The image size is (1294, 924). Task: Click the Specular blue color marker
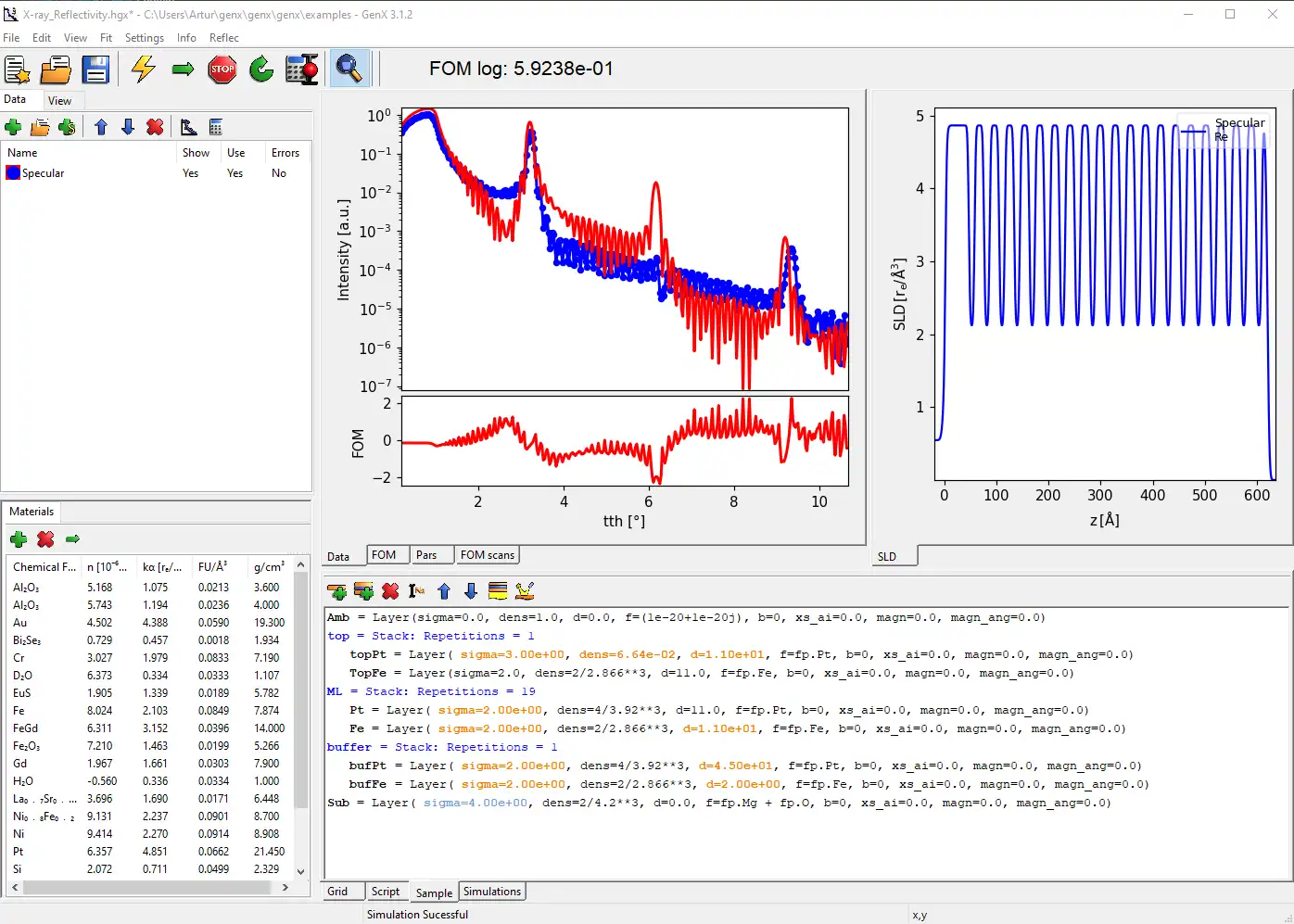[13, 173]
